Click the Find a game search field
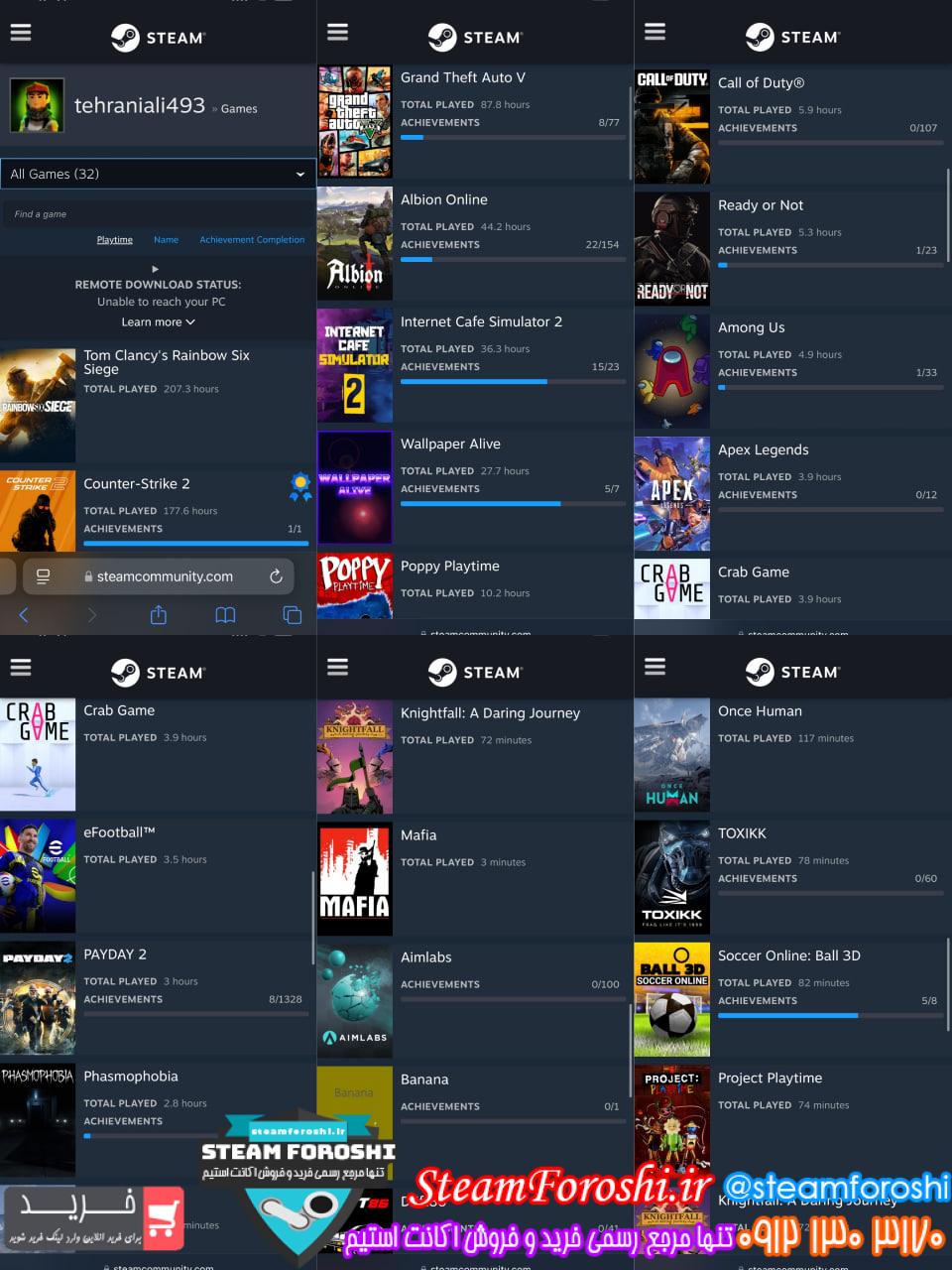Viewport: 952px width, 1270px height. 158,214
